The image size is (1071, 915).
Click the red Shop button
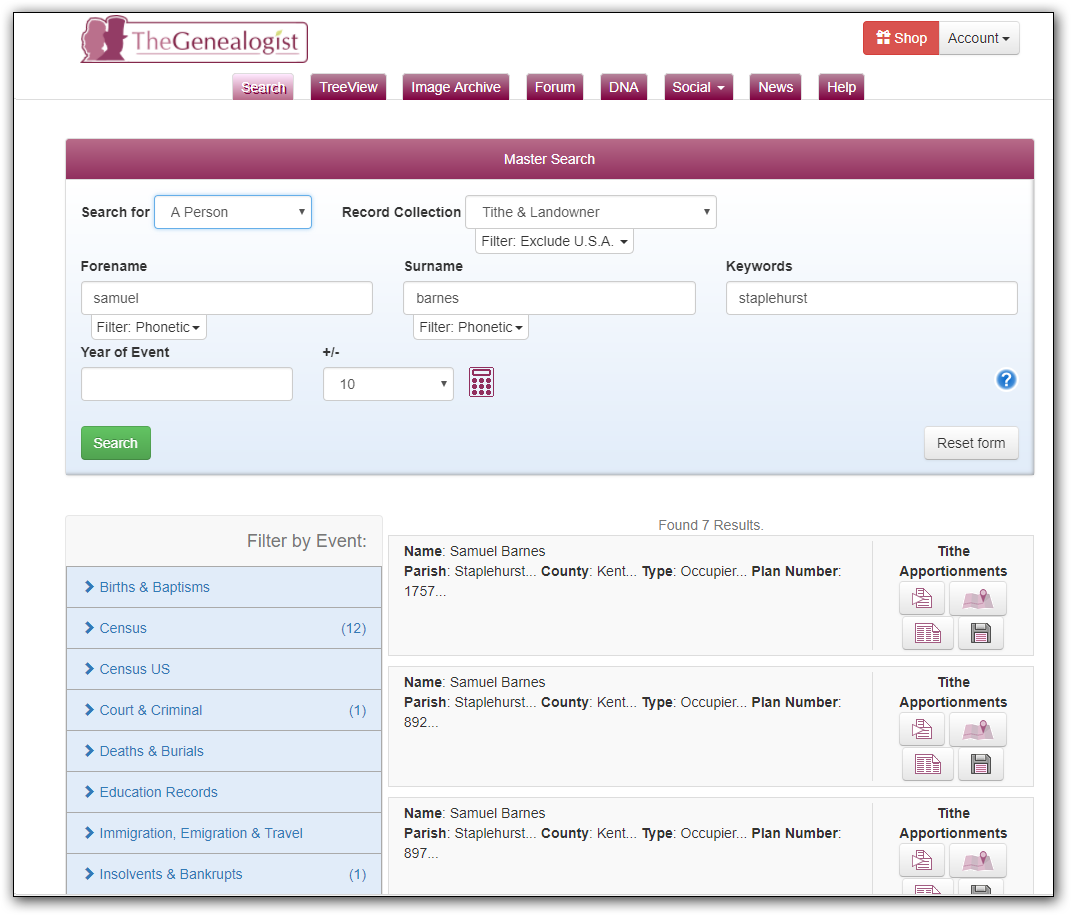[x=901, y=38]
